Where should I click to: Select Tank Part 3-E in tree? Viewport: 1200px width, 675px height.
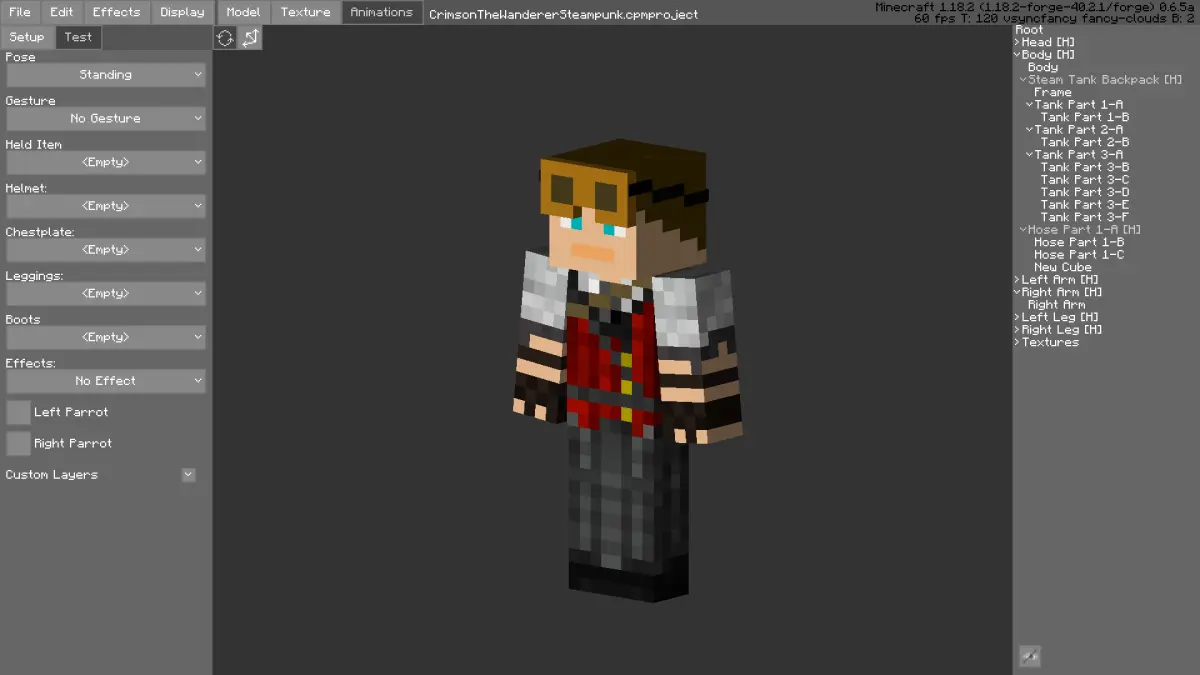click(x=1085, y=205)
